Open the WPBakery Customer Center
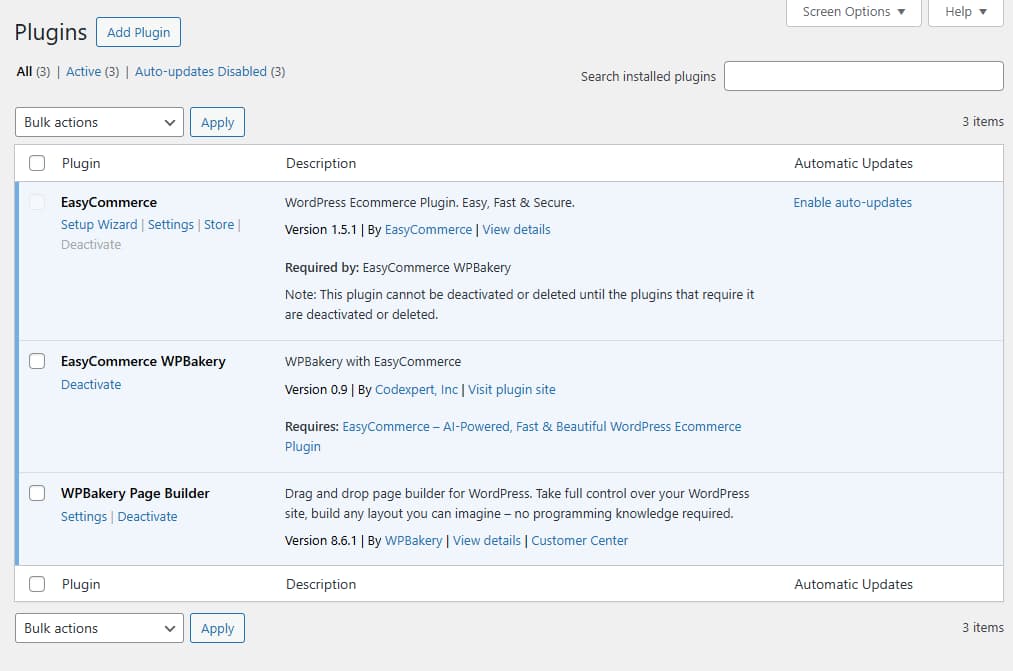1013x671 pixels. 579,540
